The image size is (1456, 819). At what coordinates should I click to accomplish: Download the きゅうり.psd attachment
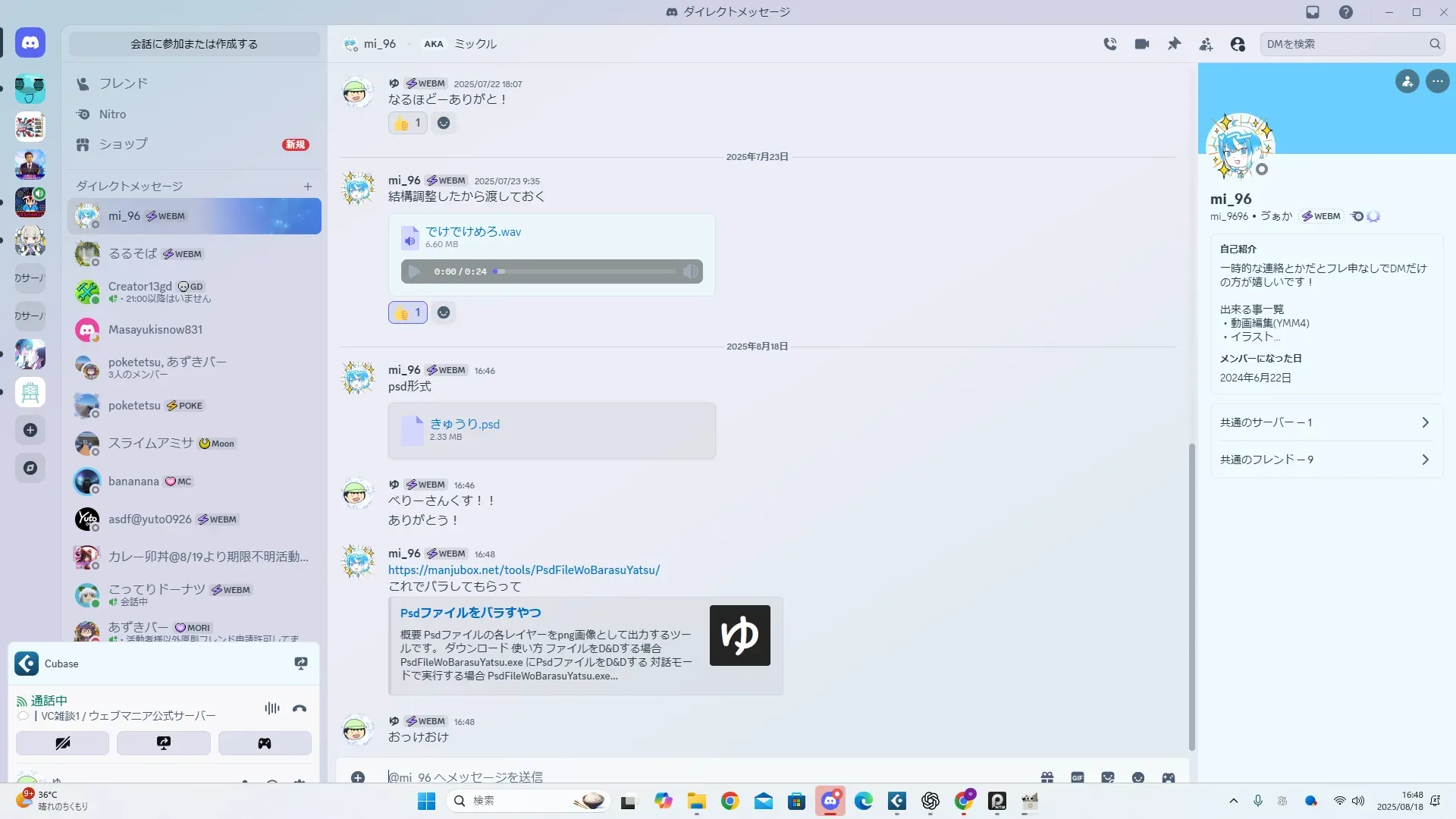464,424
